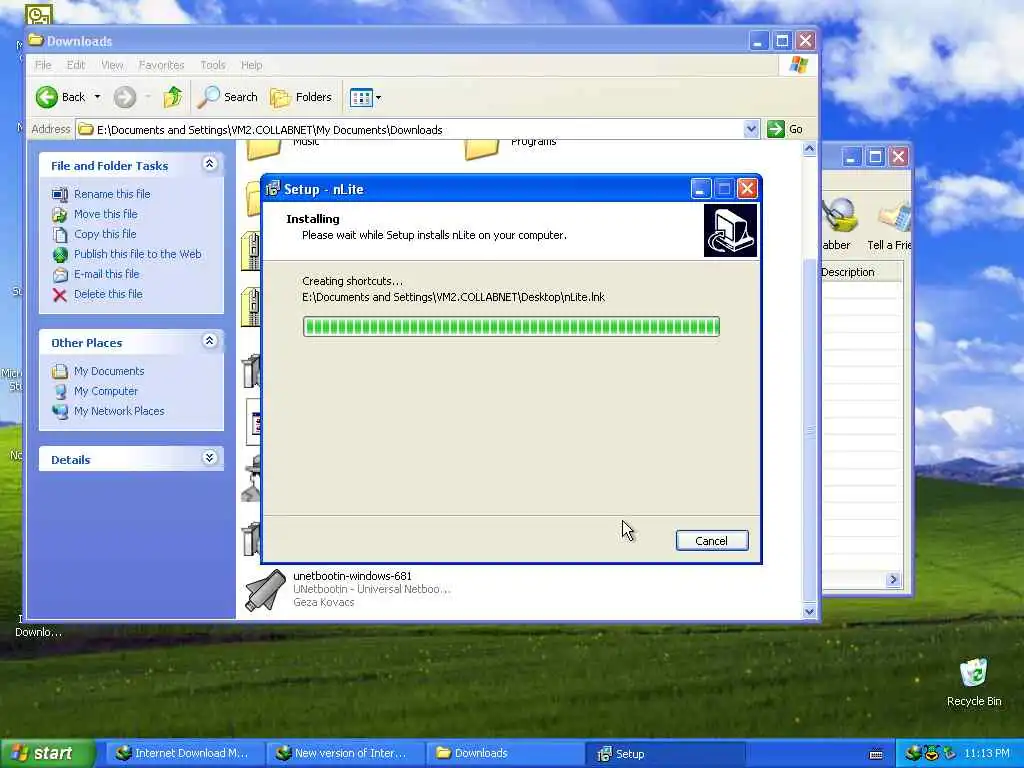Screen dimensions: 1024x768
Task: Click the Windows flag logo in Explorer
Action: pyautogui.click(x=798, y=65)
